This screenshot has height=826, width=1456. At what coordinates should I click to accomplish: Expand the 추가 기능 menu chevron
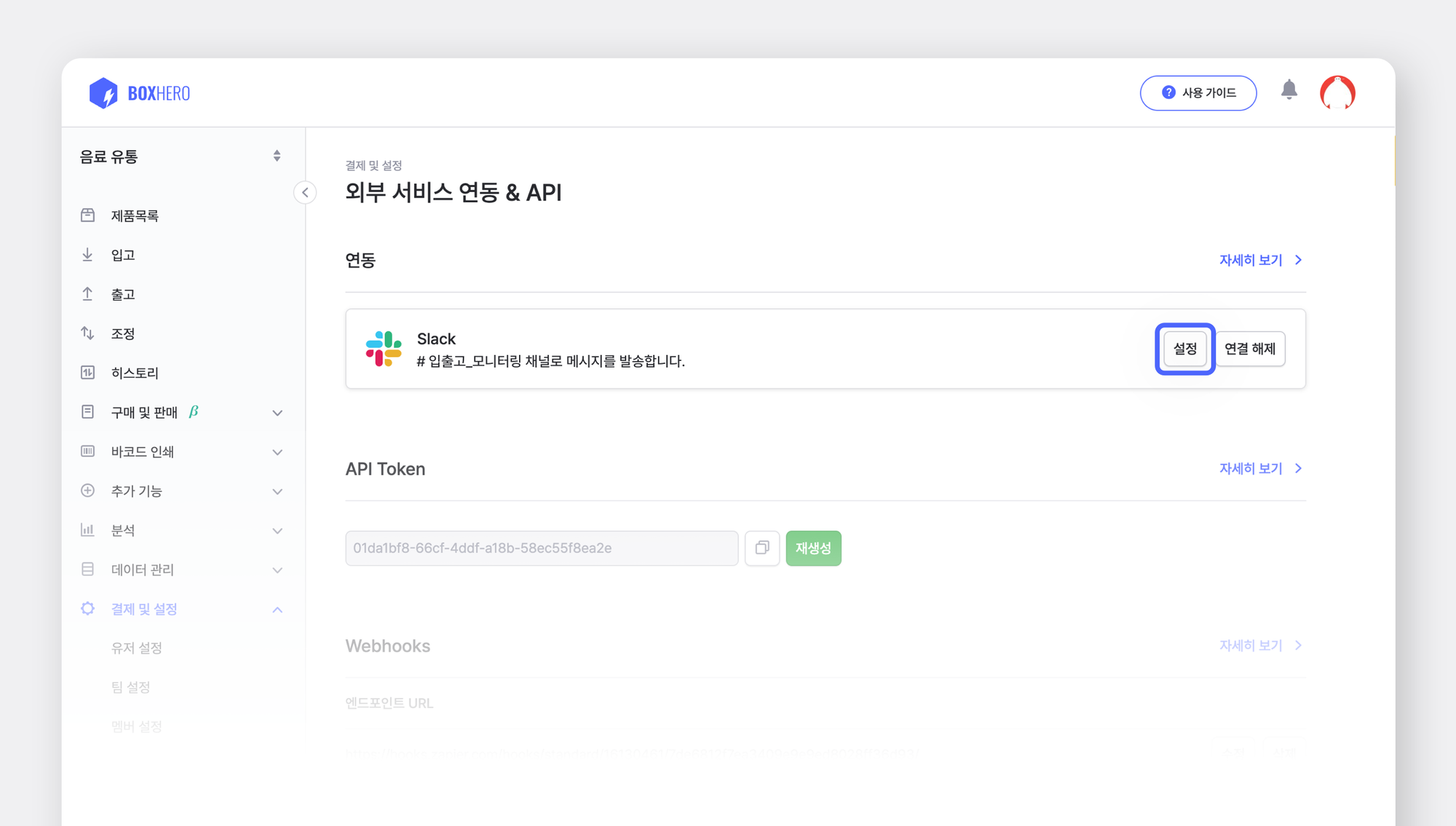coord(277,491)
